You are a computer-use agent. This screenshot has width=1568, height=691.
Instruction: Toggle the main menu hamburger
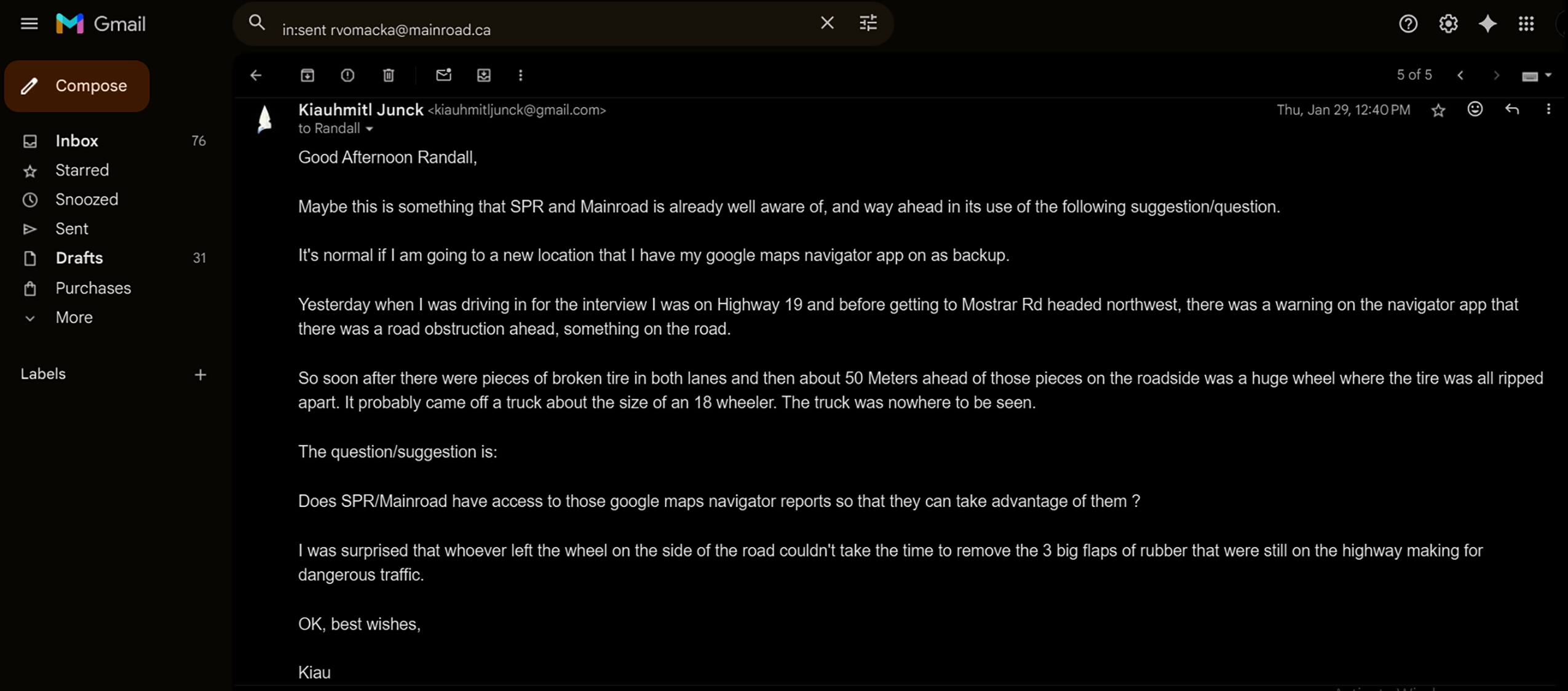29,24
